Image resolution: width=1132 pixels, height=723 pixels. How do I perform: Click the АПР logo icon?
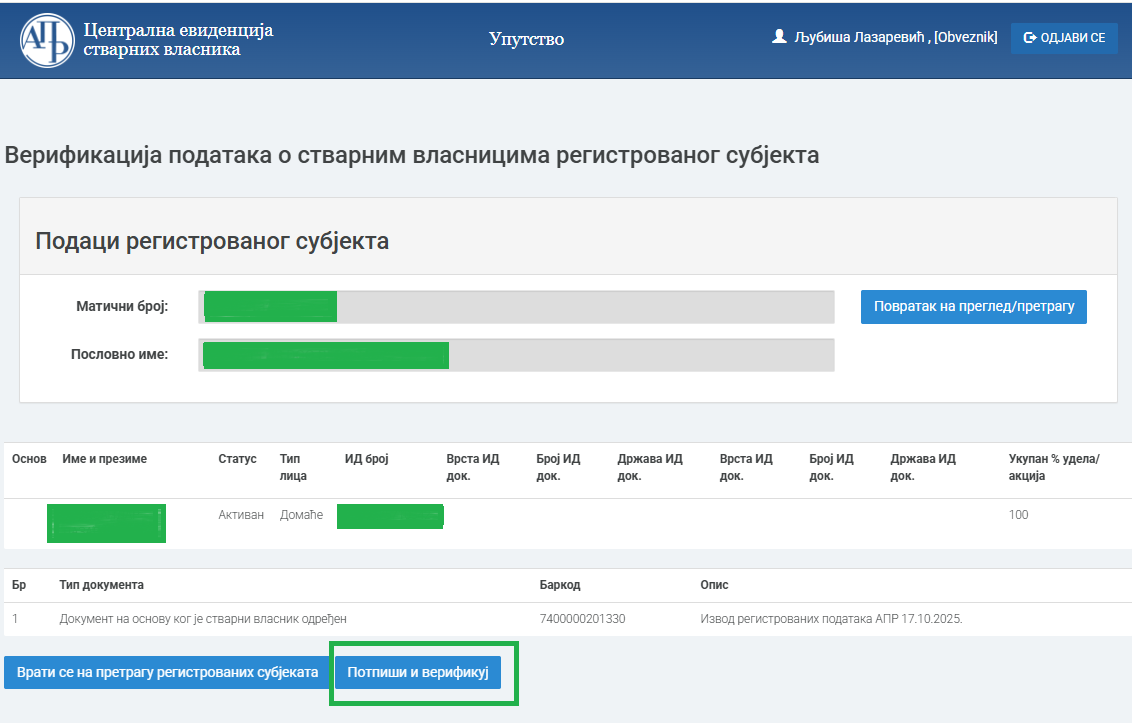coord(47,40)
